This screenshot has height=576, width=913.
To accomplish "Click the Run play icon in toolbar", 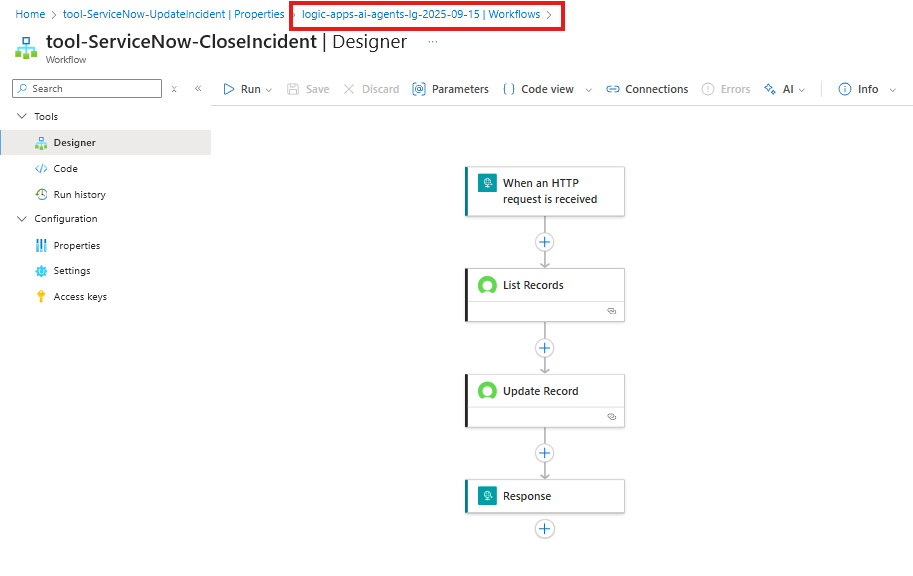I will point(229,89).
